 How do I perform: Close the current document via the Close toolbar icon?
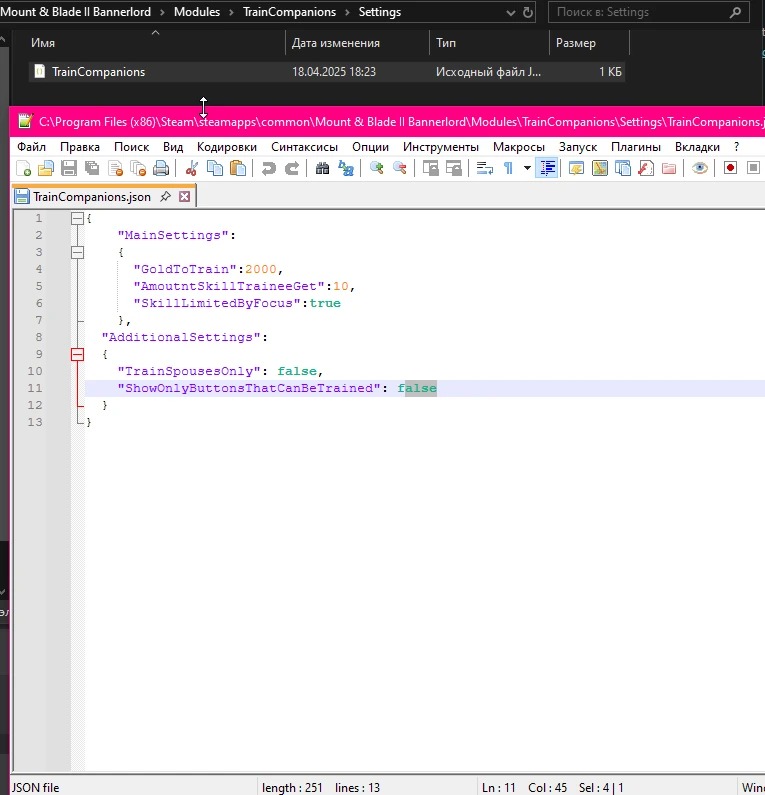click(116, 168)
